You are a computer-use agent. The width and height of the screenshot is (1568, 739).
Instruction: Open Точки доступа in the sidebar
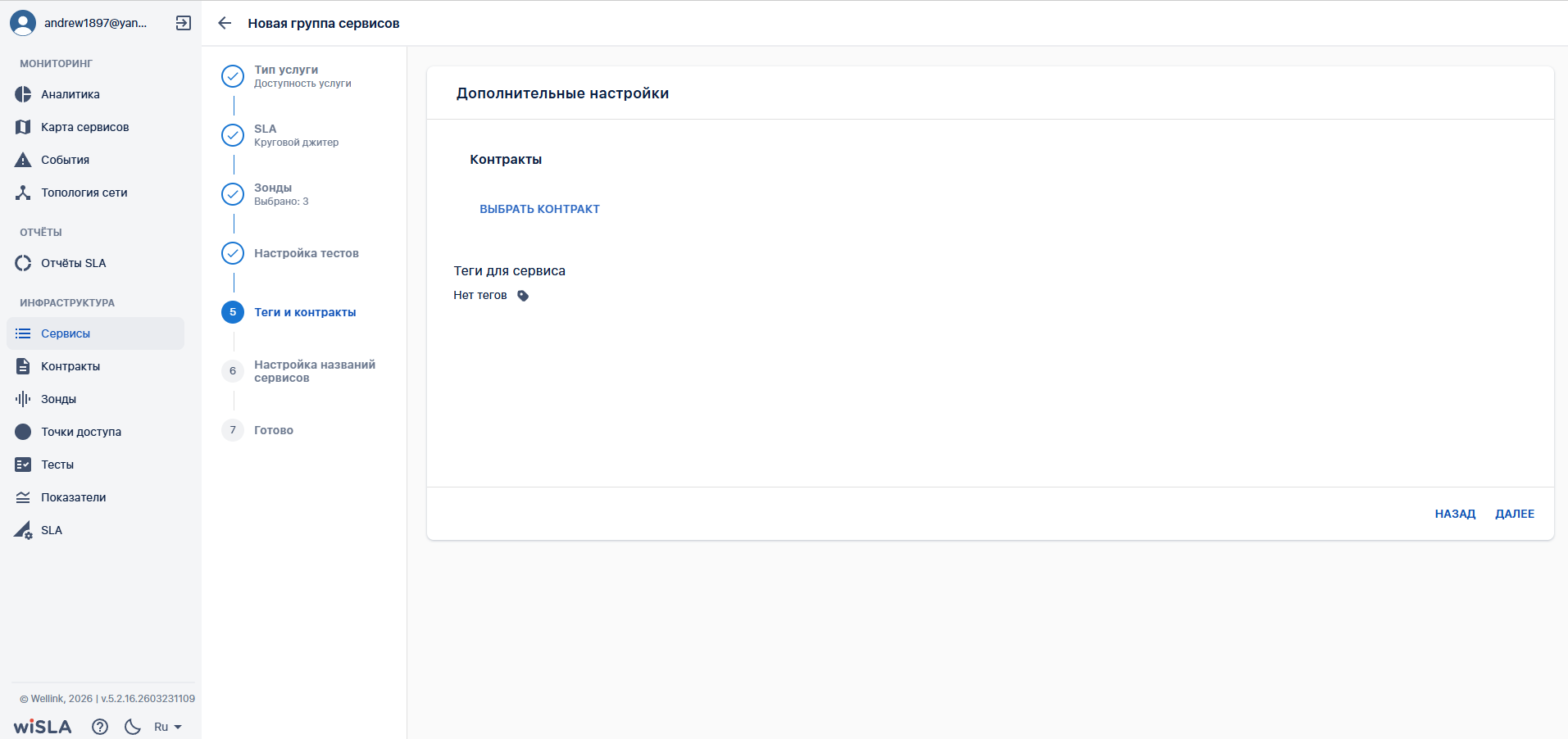pyautogui.click(x=81, y=432)
